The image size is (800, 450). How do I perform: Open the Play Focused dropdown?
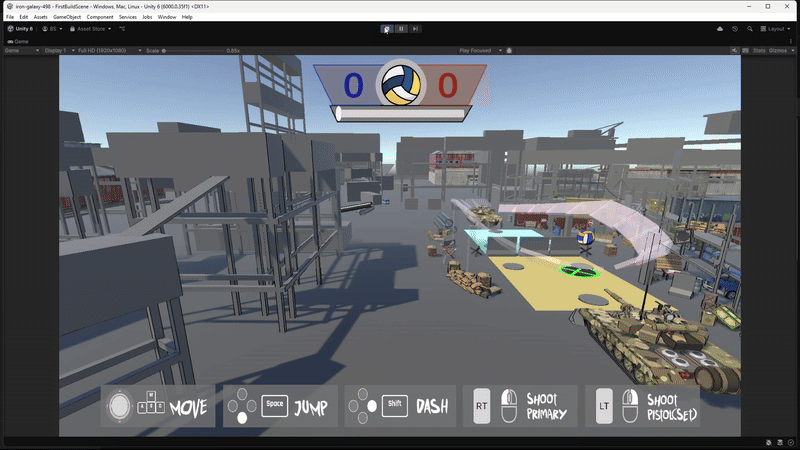coord(480,51)
